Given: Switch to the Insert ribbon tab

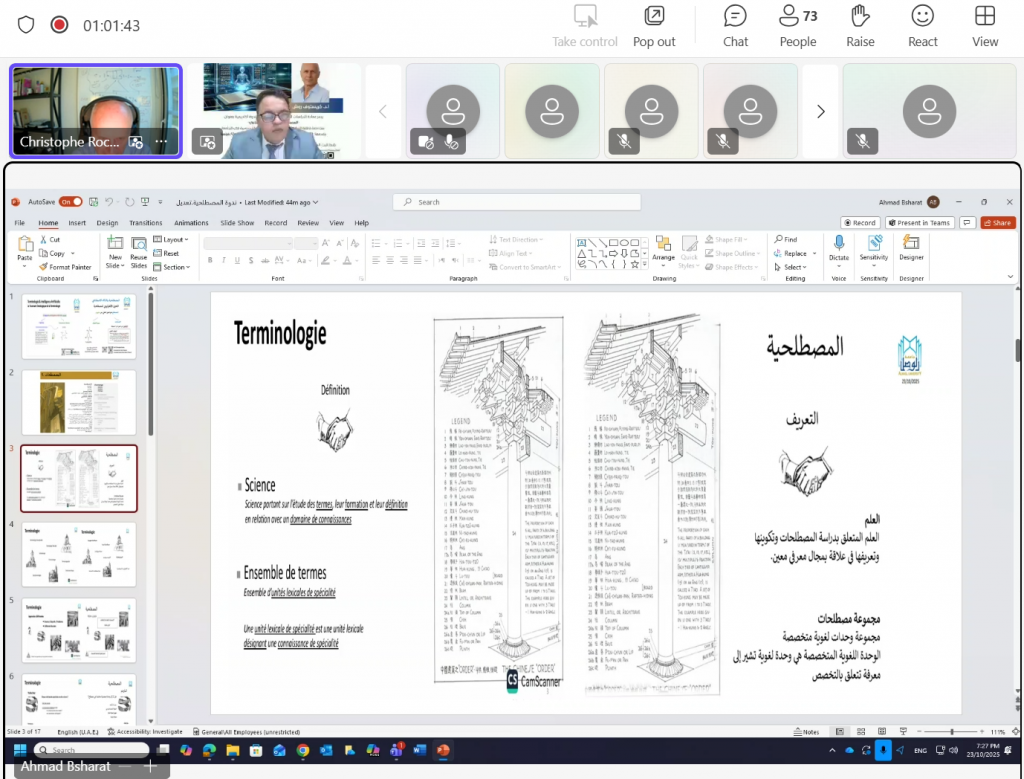Looking at the screenshot, I should click(77, 223).
